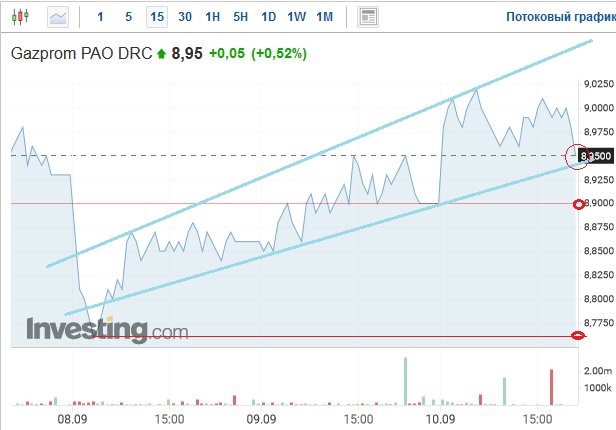Click the 10.09 date axis label
616x430 pixels.
click(440, 419)
